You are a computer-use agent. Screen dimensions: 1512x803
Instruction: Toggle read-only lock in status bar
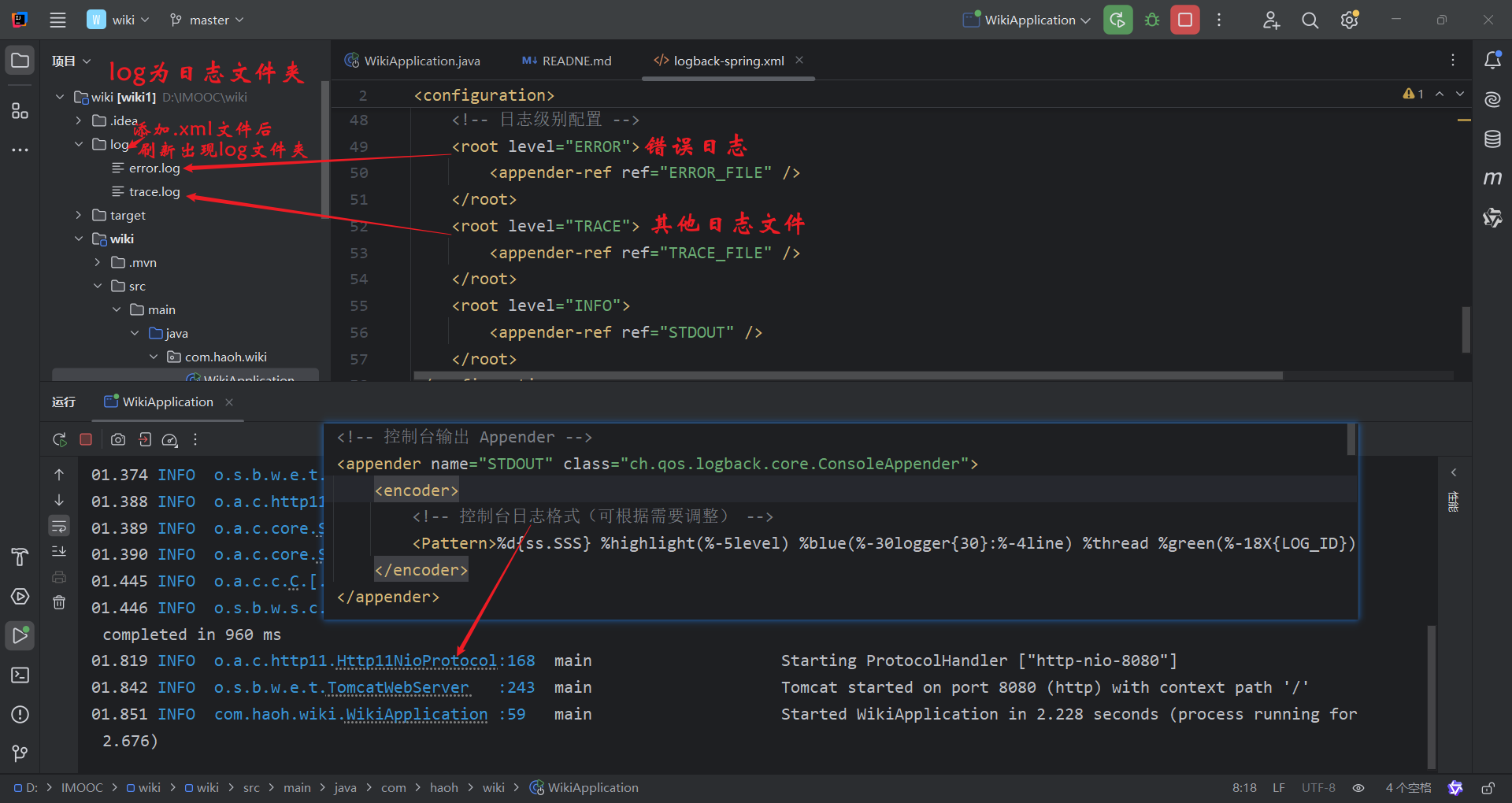(1488, 787)
